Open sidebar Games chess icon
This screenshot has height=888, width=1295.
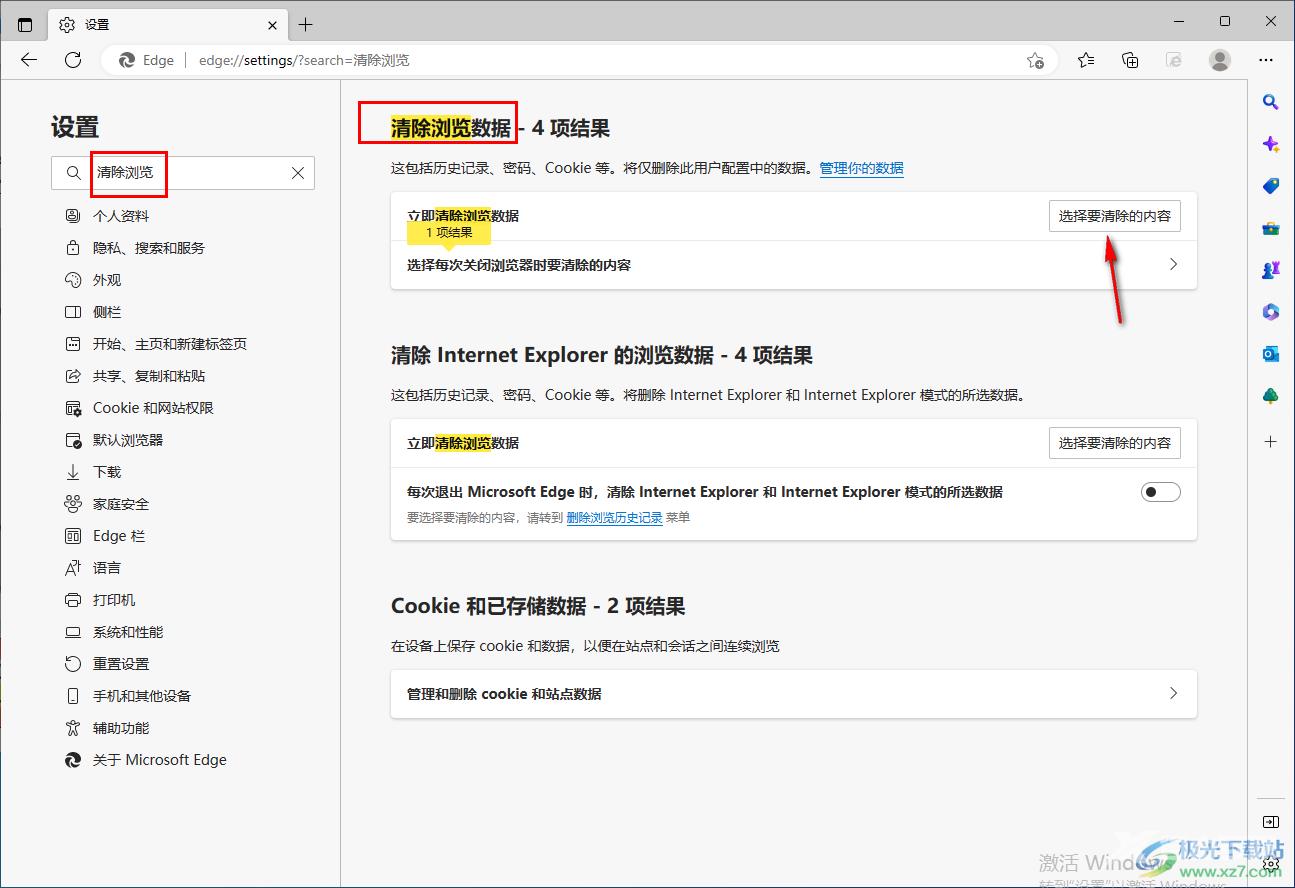[1271, 270]
